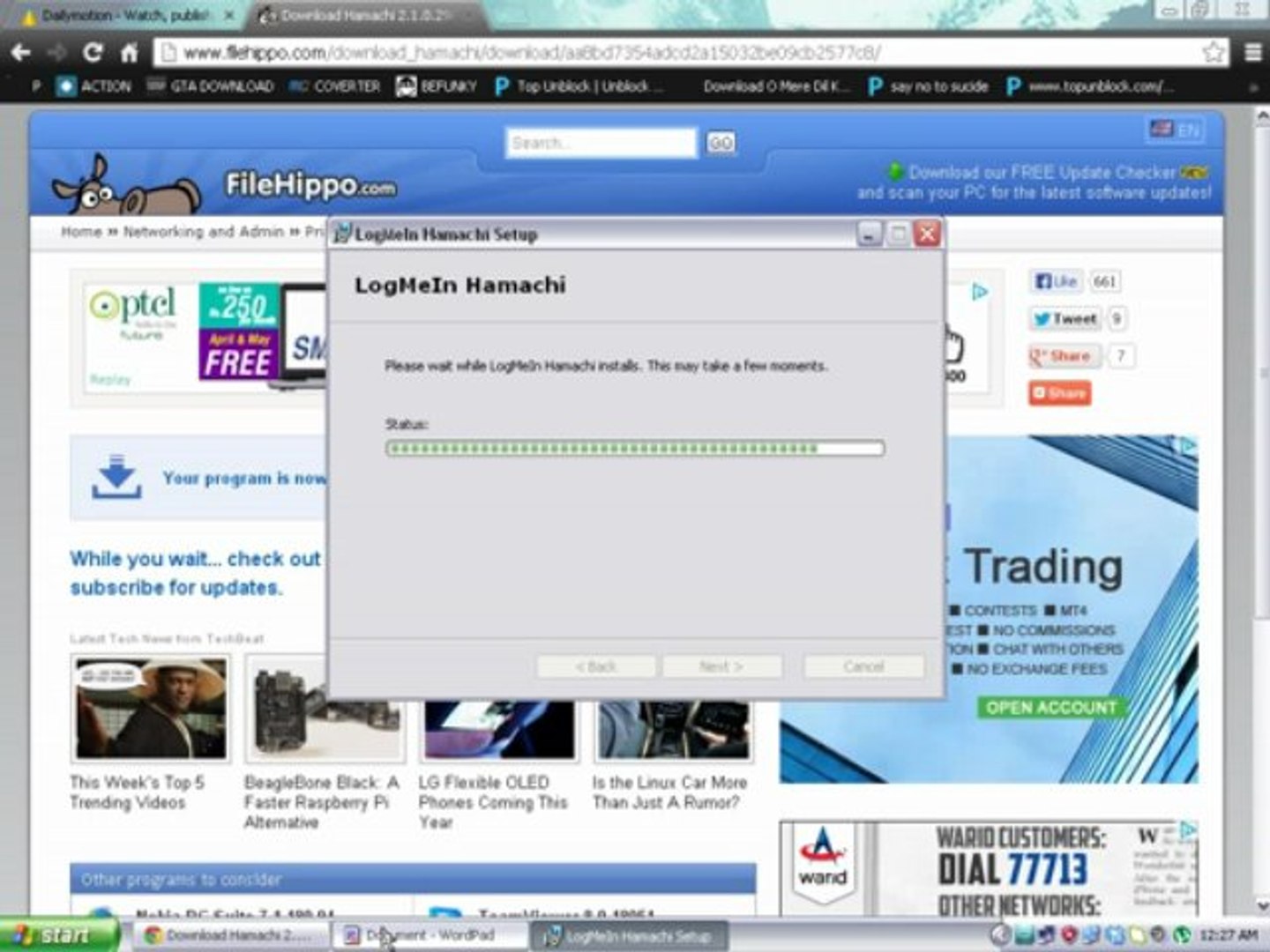Image resolution: width=1270 pixels, height=952 pixels.
Task: Reload the page with refresh icon
Action: click(93, 53)
